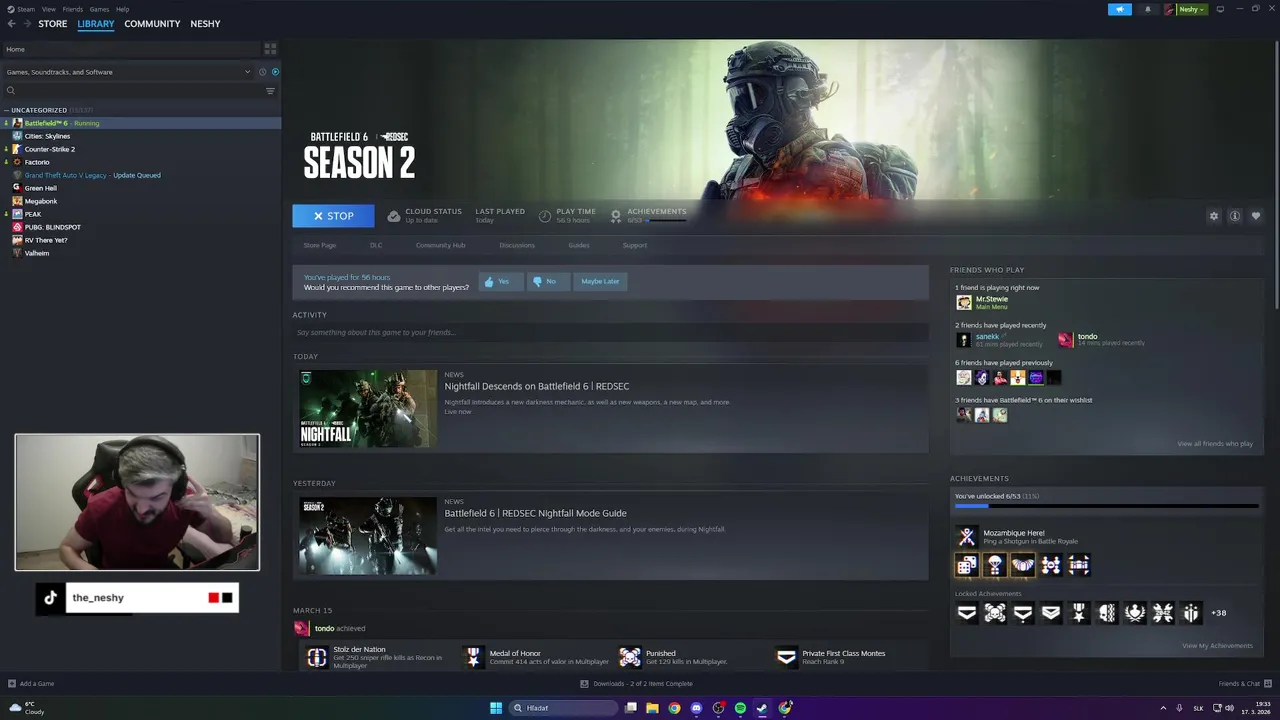Open advanced library filter options icon
Screen dimensions: 1280x720
[270, 91]
